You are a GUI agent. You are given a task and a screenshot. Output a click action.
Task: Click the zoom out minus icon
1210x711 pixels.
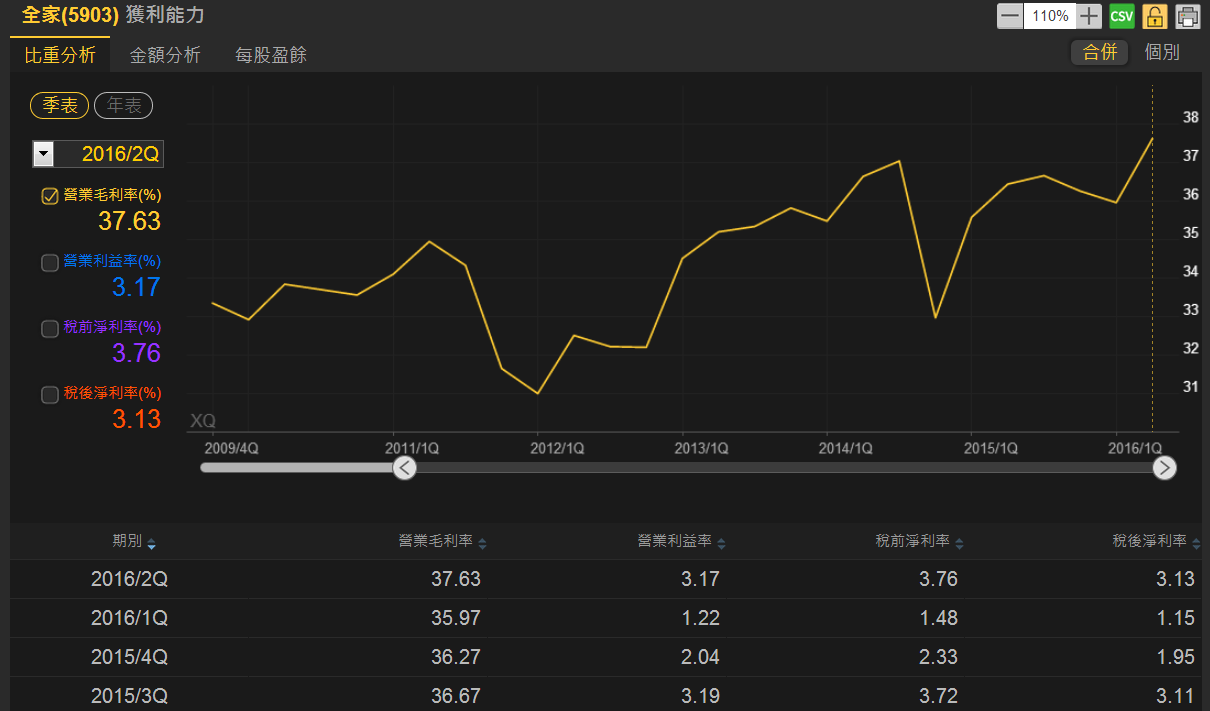(x=1010, y=16)
